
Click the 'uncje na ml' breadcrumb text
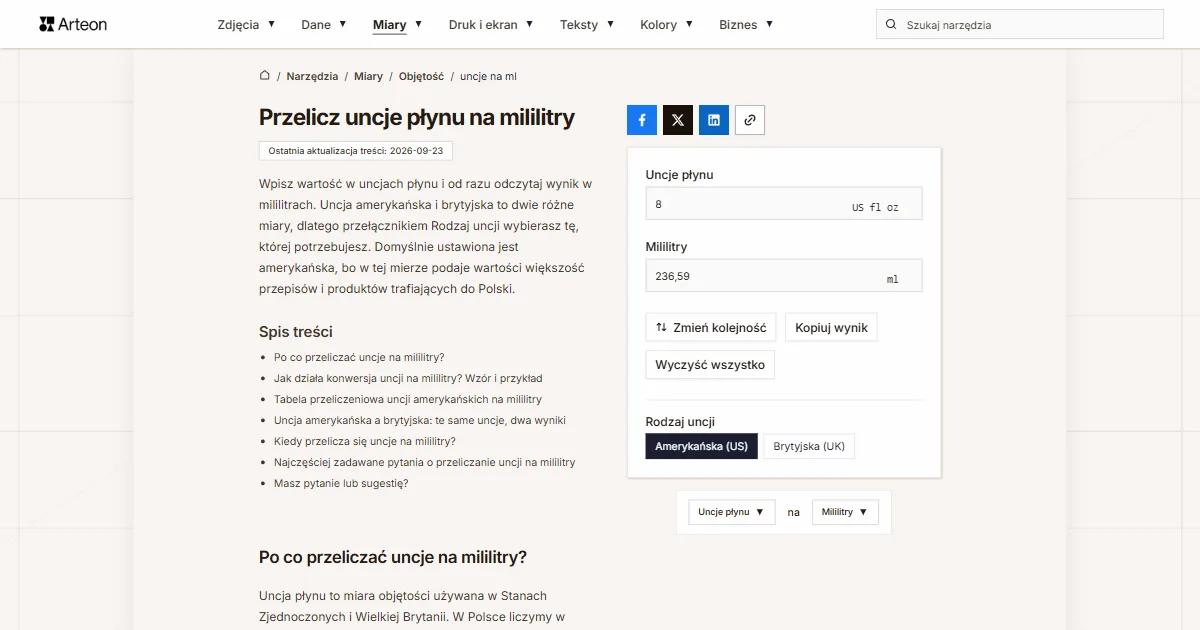tap(488, 76)
